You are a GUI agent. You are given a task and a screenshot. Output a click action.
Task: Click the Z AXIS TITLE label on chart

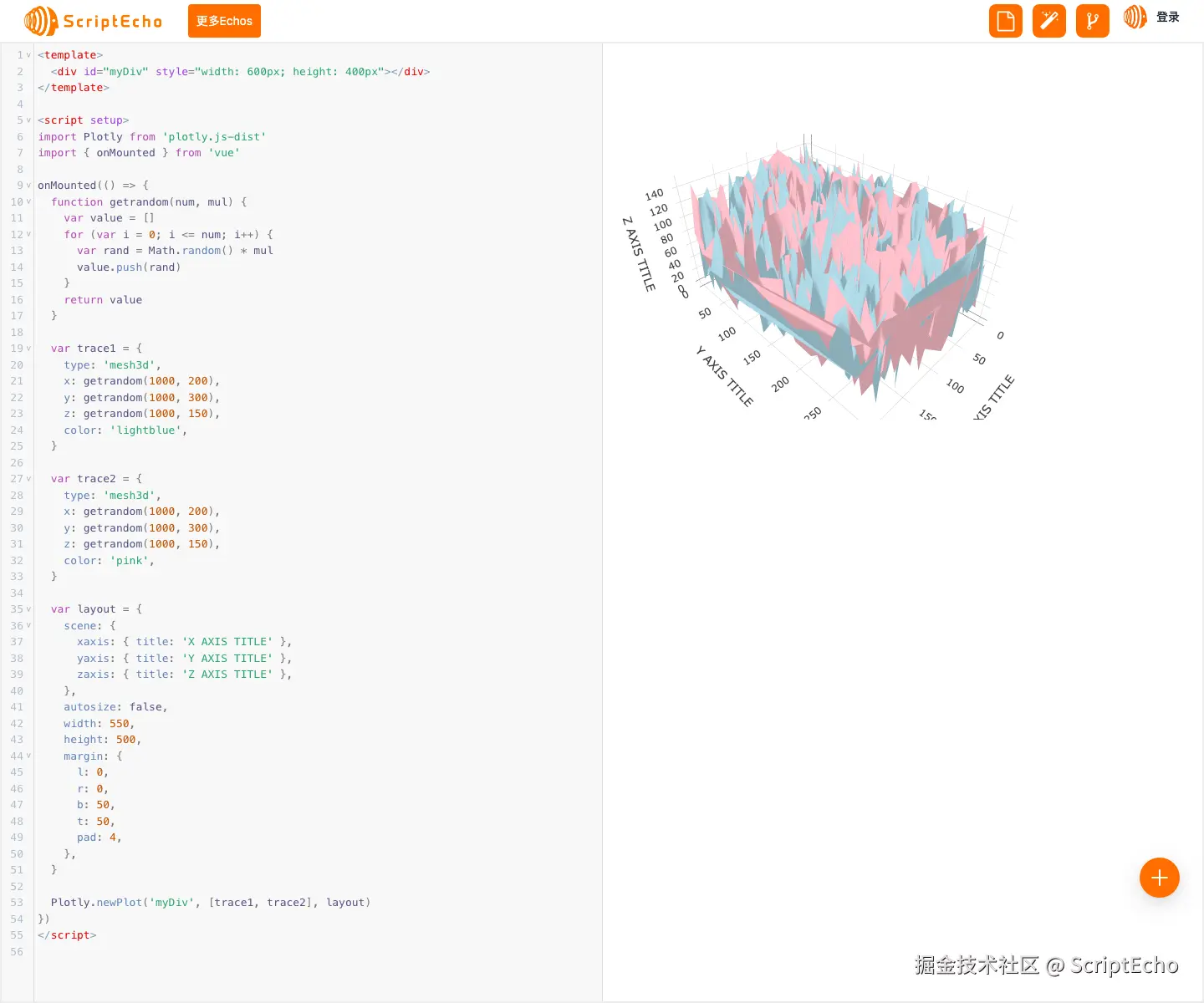(639, 254)
